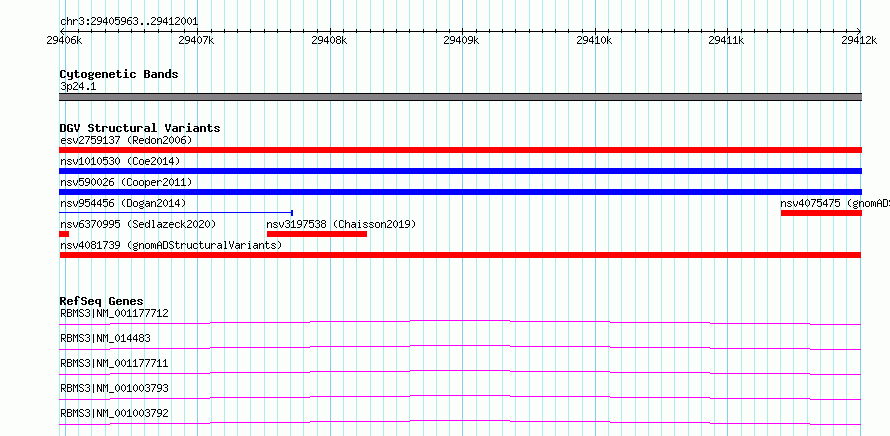Click the nsv954456 (Dogan2014) thin blue feature

tap(177, 213)
